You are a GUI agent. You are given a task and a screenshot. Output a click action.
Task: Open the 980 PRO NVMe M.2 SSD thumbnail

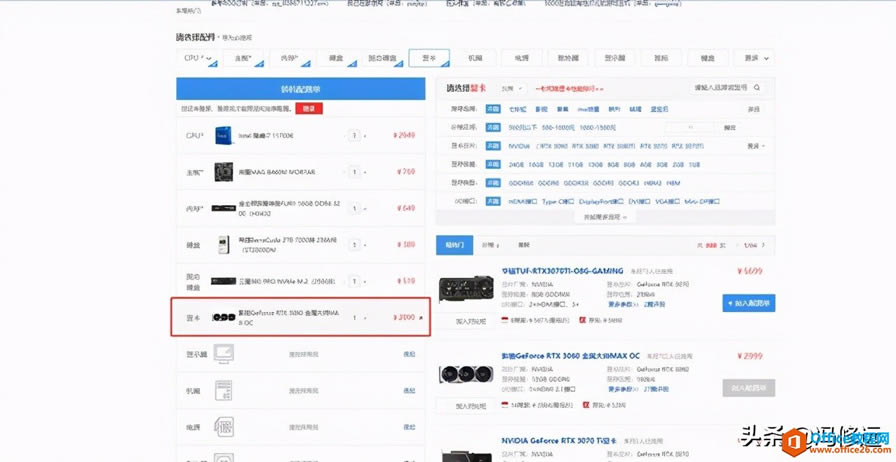click(x=223, y=281)
